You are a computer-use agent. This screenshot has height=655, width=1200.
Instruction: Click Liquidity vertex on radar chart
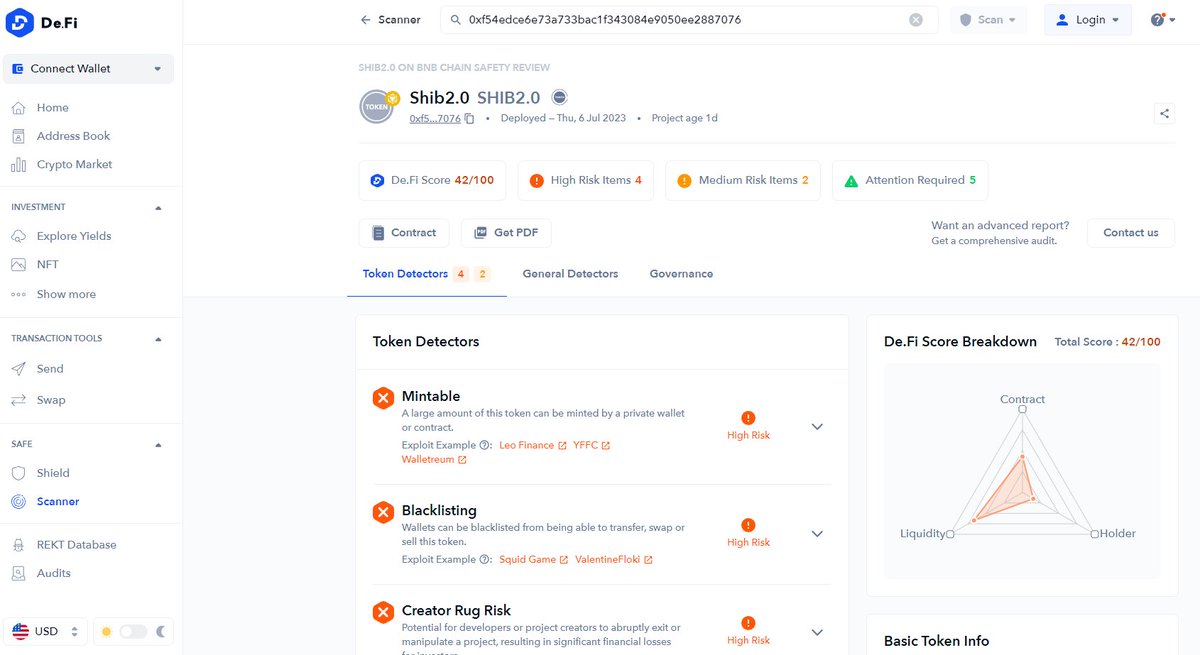pos(950,535)
